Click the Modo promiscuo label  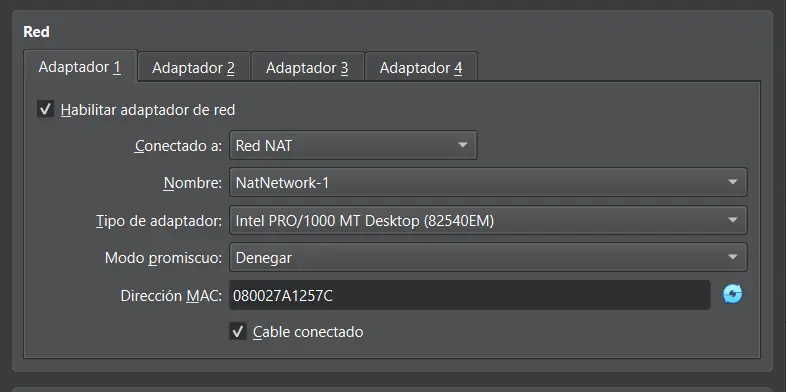click(x=163, y=258)
